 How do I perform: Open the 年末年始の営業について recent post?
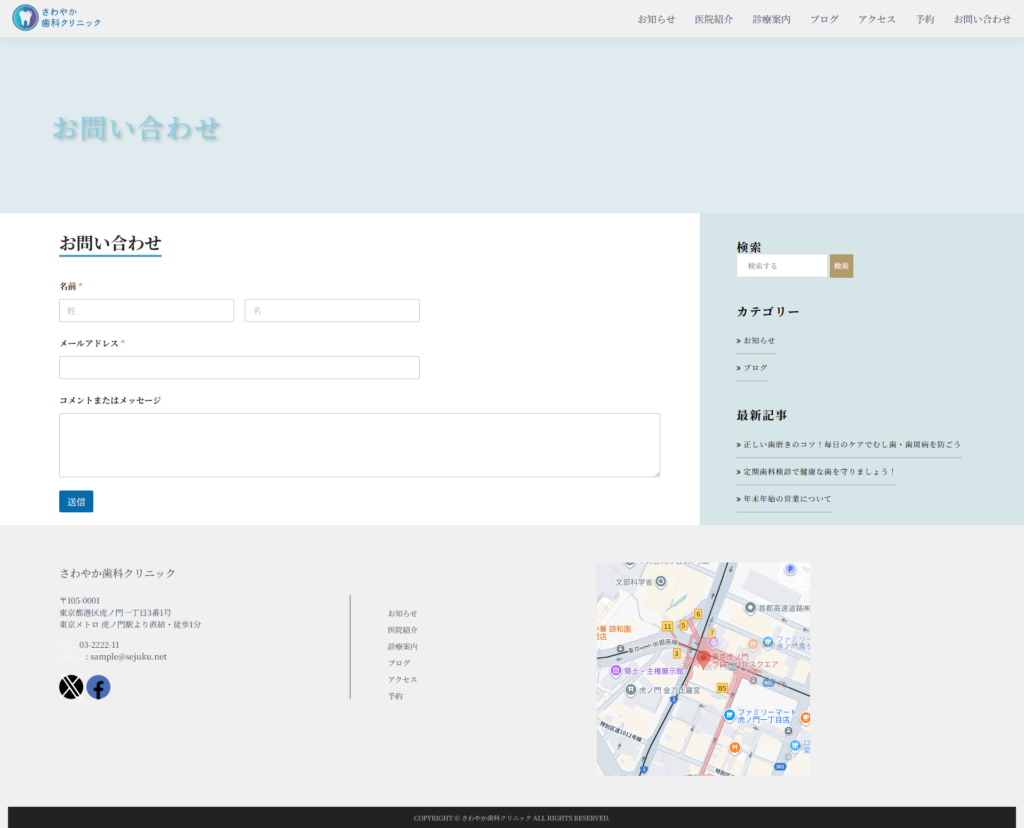[x=787, y=499]
